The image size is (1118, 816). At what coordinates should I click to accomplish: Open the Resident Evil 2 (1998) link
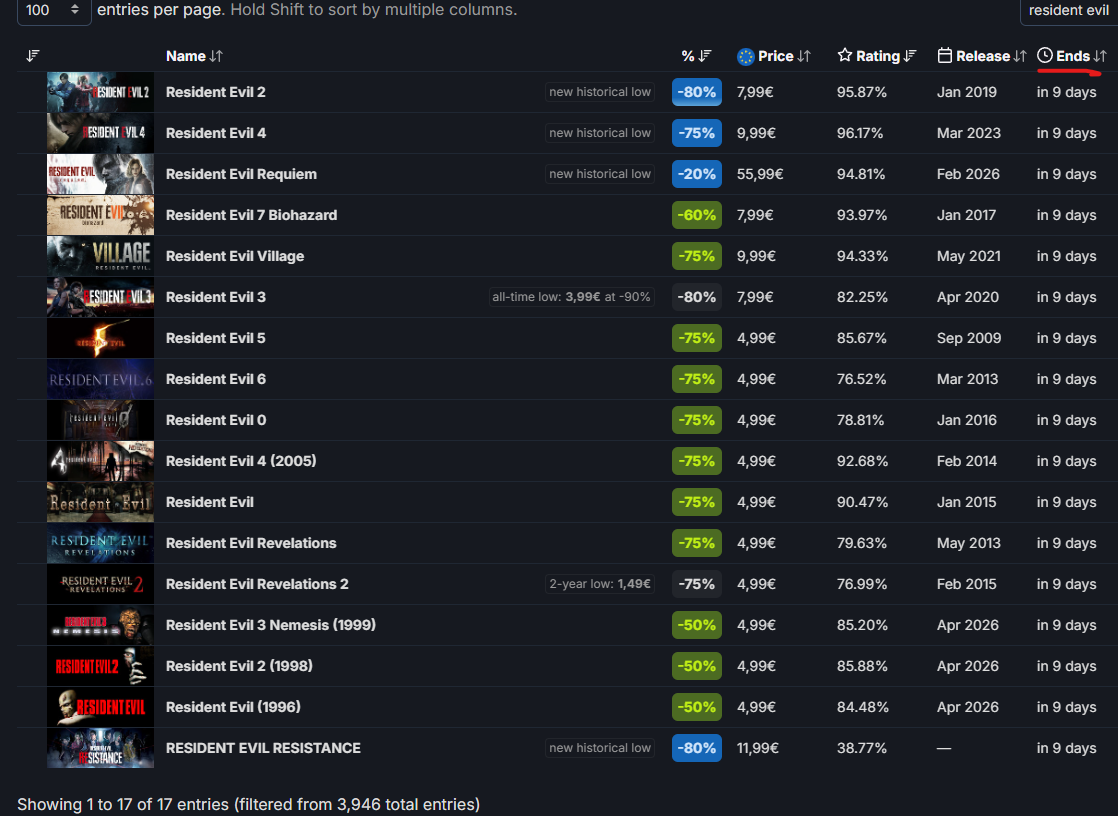pos(239,666)
